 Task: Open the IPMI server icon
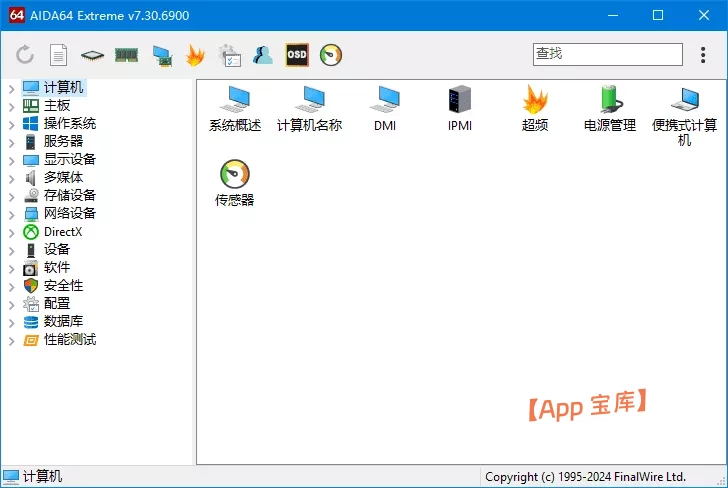point(460,109)
